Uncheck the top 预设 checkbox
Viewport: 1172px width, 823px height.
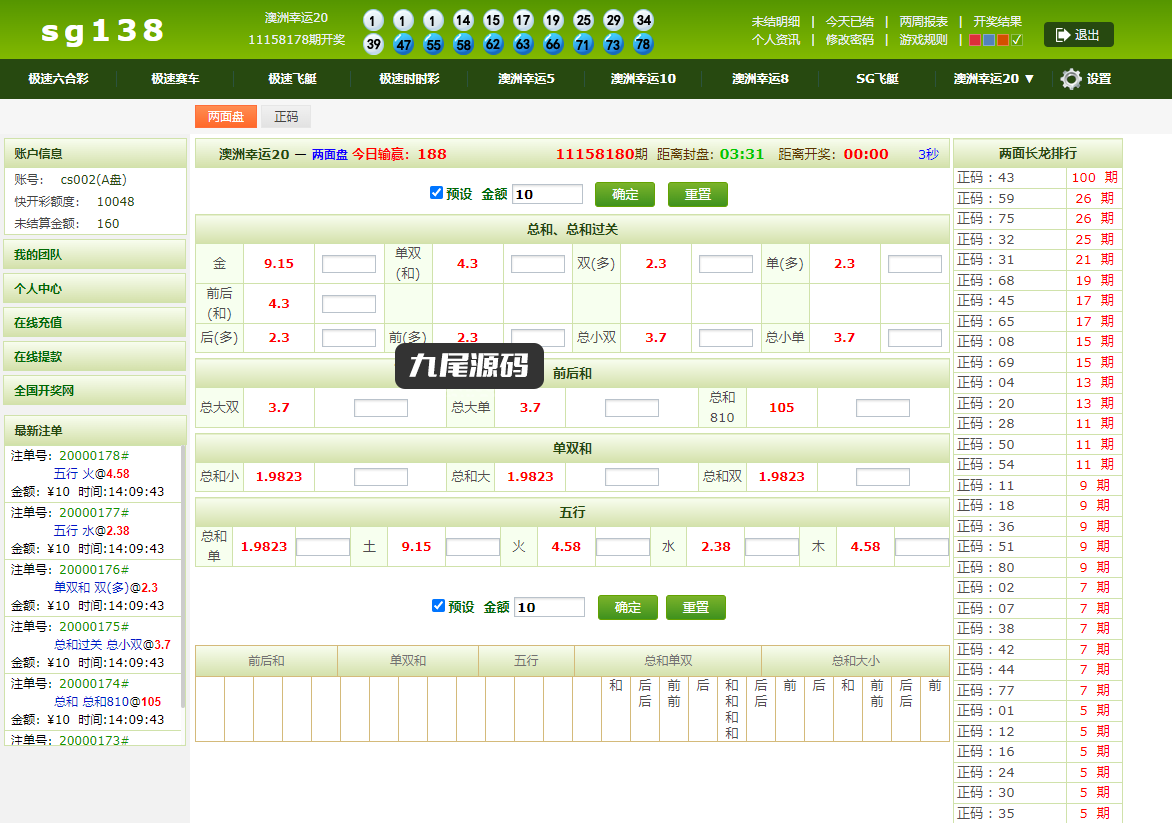pyautogui.click(x=437, y=193)
